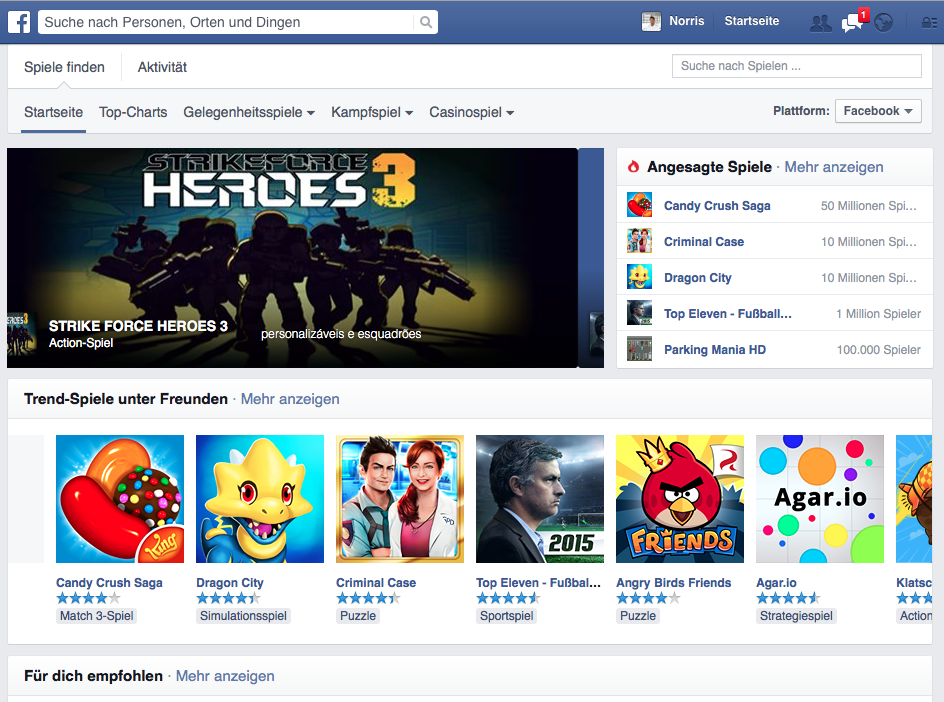Open Dragon City link in Angesagte Spiele

pyautogui.click(x=697, y=278)
